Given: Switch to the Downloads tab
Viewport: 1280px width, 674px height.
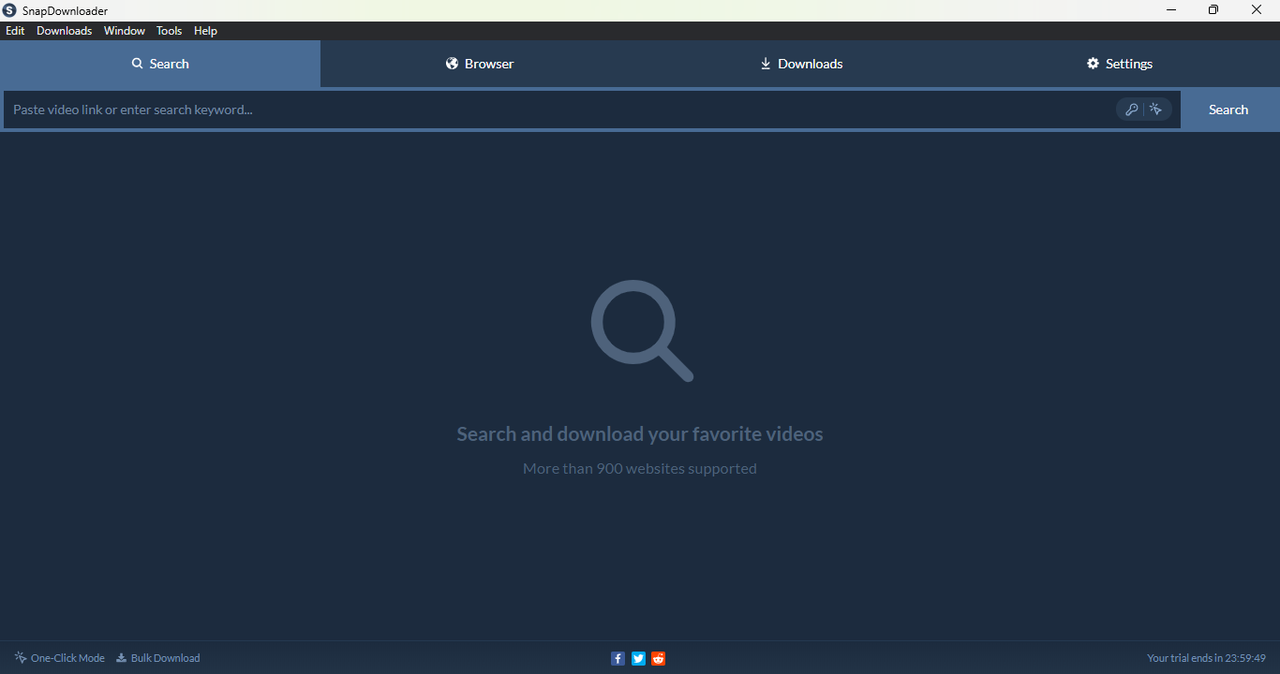Looking at the screenshot, I should click(x=800, y=64).
